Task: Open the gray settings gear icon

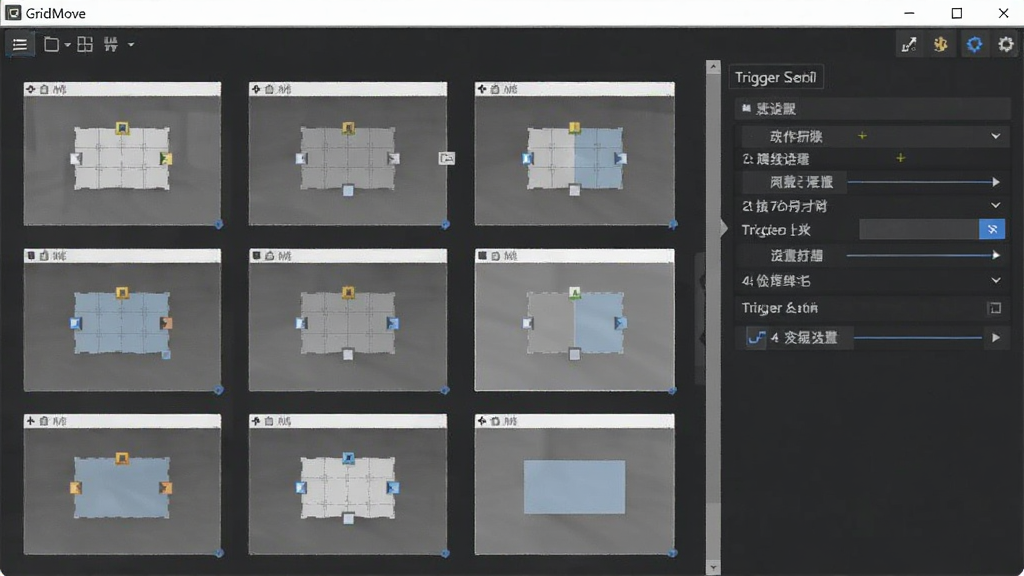Action: (x=1006, y=44)
